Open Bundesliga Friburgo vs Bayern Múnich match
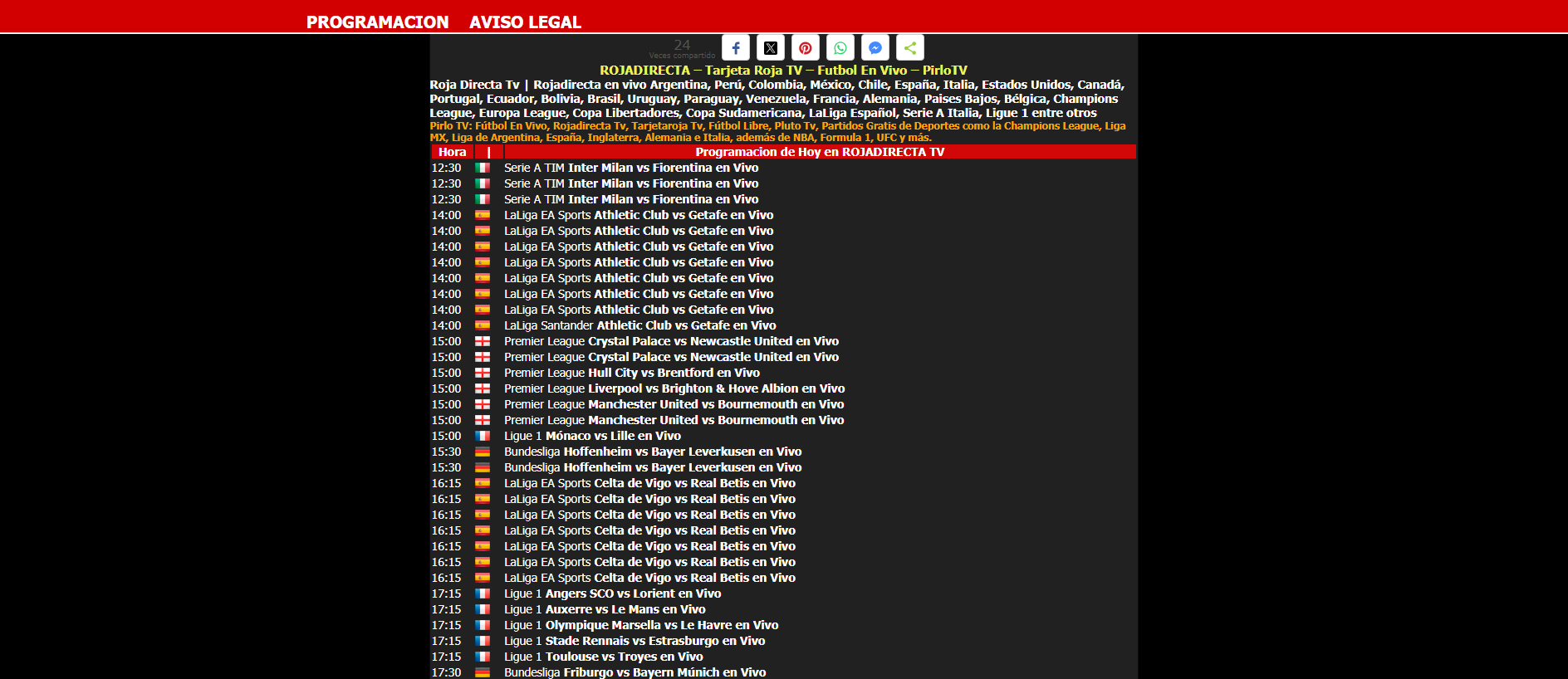The image size is (1568, 679). click(x=635, y=672)
